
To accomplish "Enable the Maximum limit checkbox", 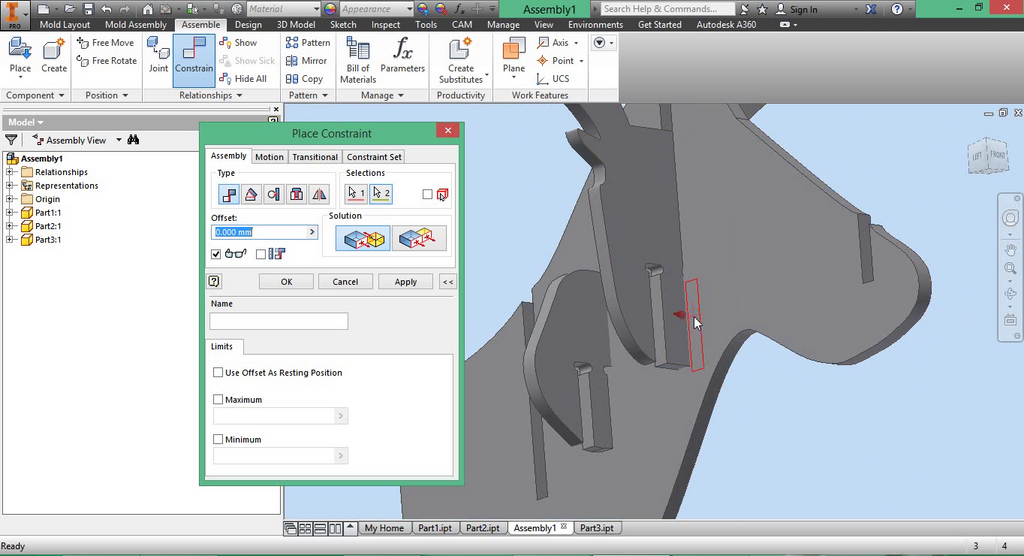I will coord(218,399).
